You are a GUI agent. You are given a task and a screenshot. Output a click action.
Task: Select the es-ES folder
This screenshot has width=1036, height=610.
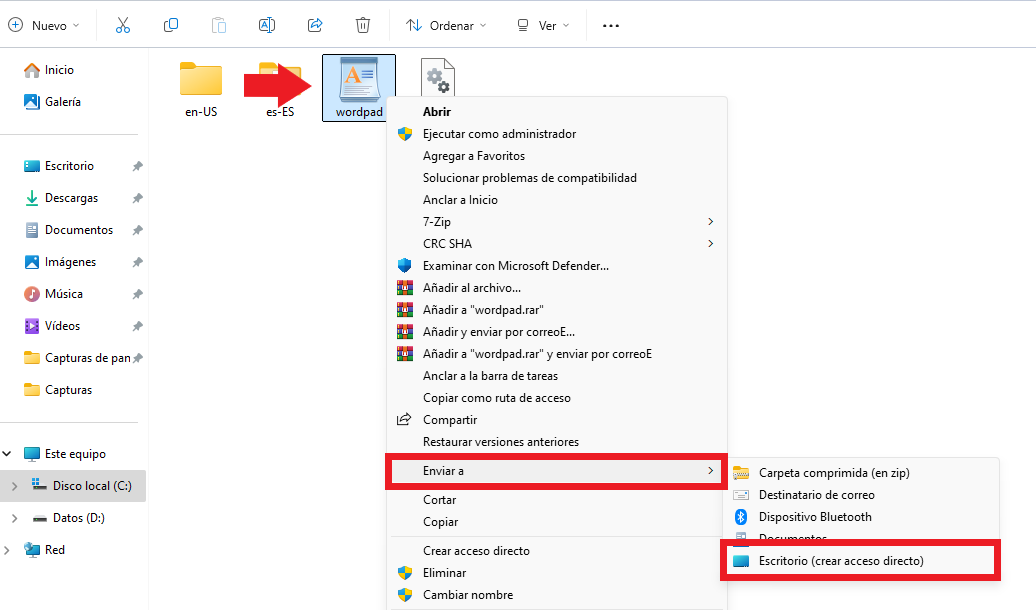[280, 89]
